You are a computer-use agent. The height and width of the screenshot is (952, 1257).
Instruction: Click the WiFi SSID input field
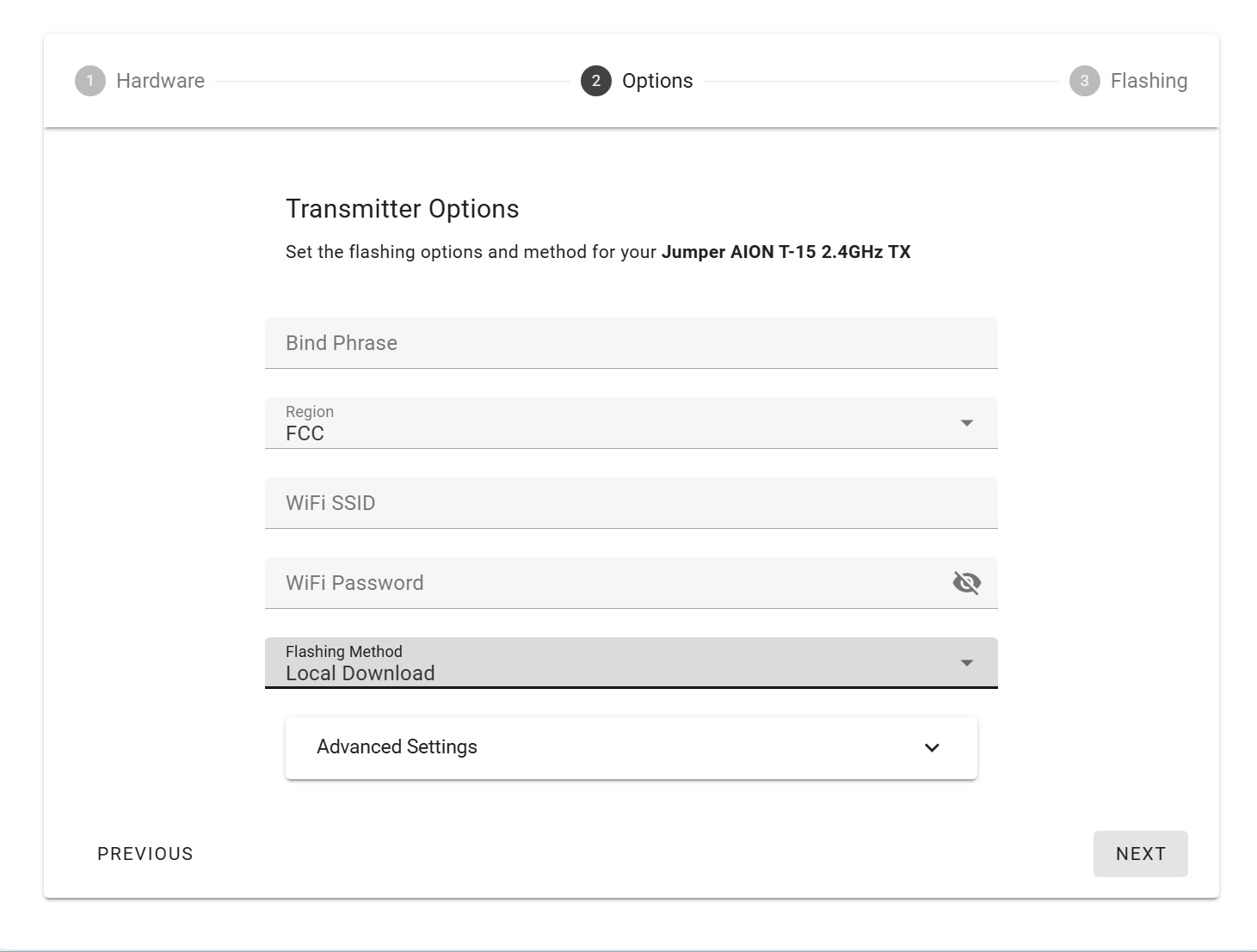click(631, 503)
